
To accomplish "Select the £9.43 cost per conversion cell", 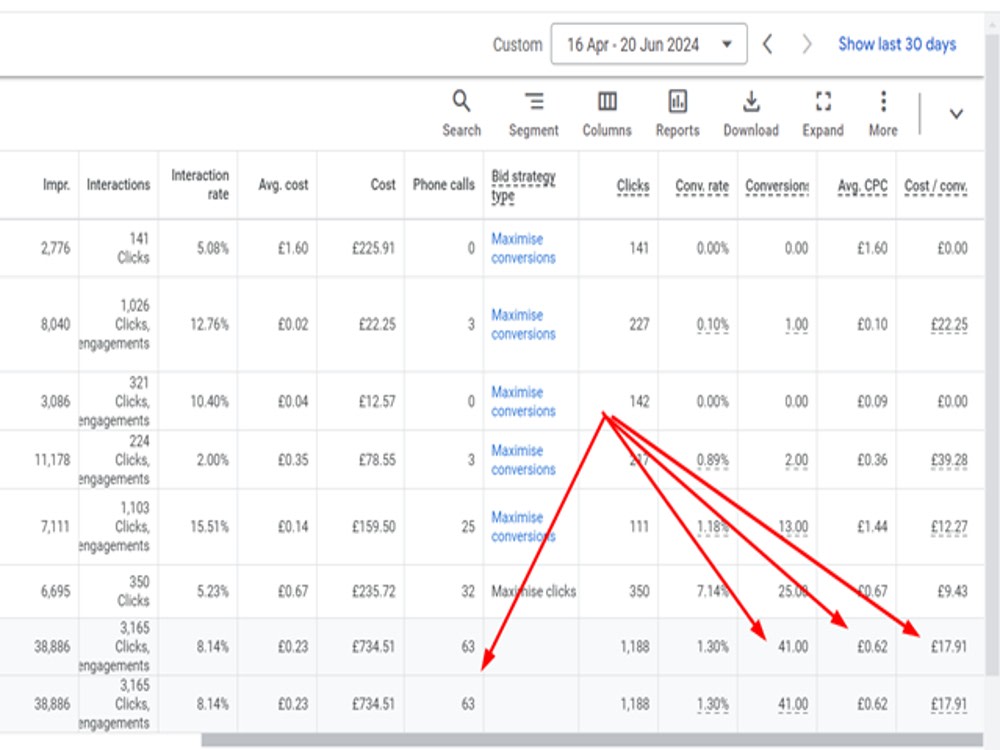I will 952,591.
